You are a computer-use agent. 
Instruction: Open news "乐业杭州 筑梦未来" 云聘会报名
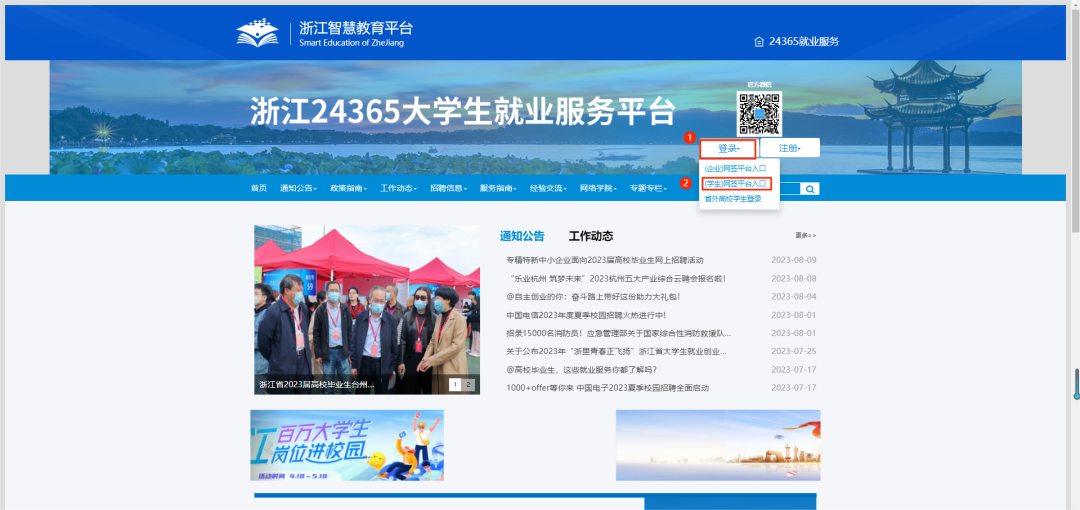pyautogui.click(x=616, y=278)
